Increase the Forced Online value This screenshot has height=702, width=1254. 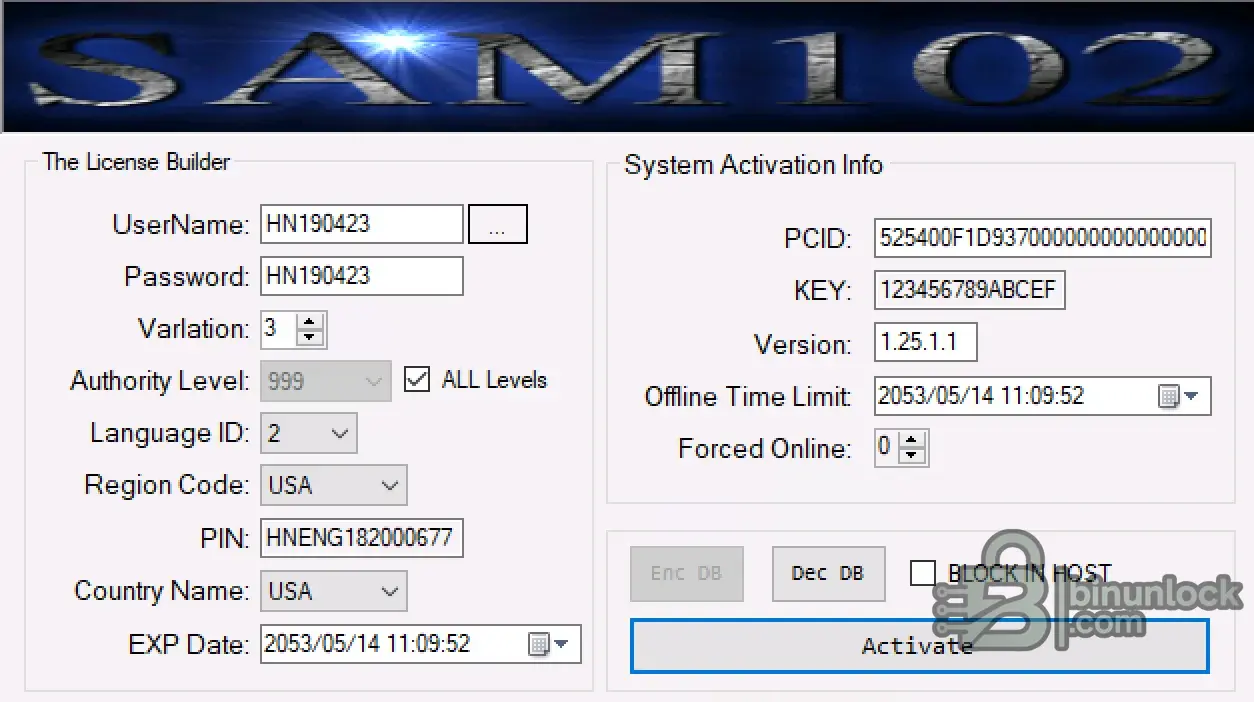click(910, 440)
